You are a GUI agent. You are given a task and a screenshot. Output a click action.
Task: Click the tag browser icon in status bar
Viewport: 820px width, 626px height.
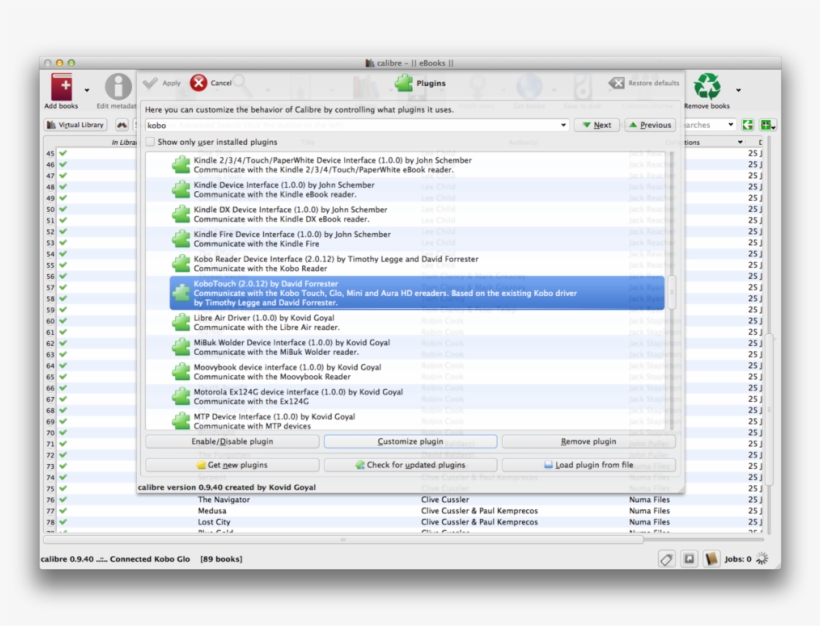(666, 559)
